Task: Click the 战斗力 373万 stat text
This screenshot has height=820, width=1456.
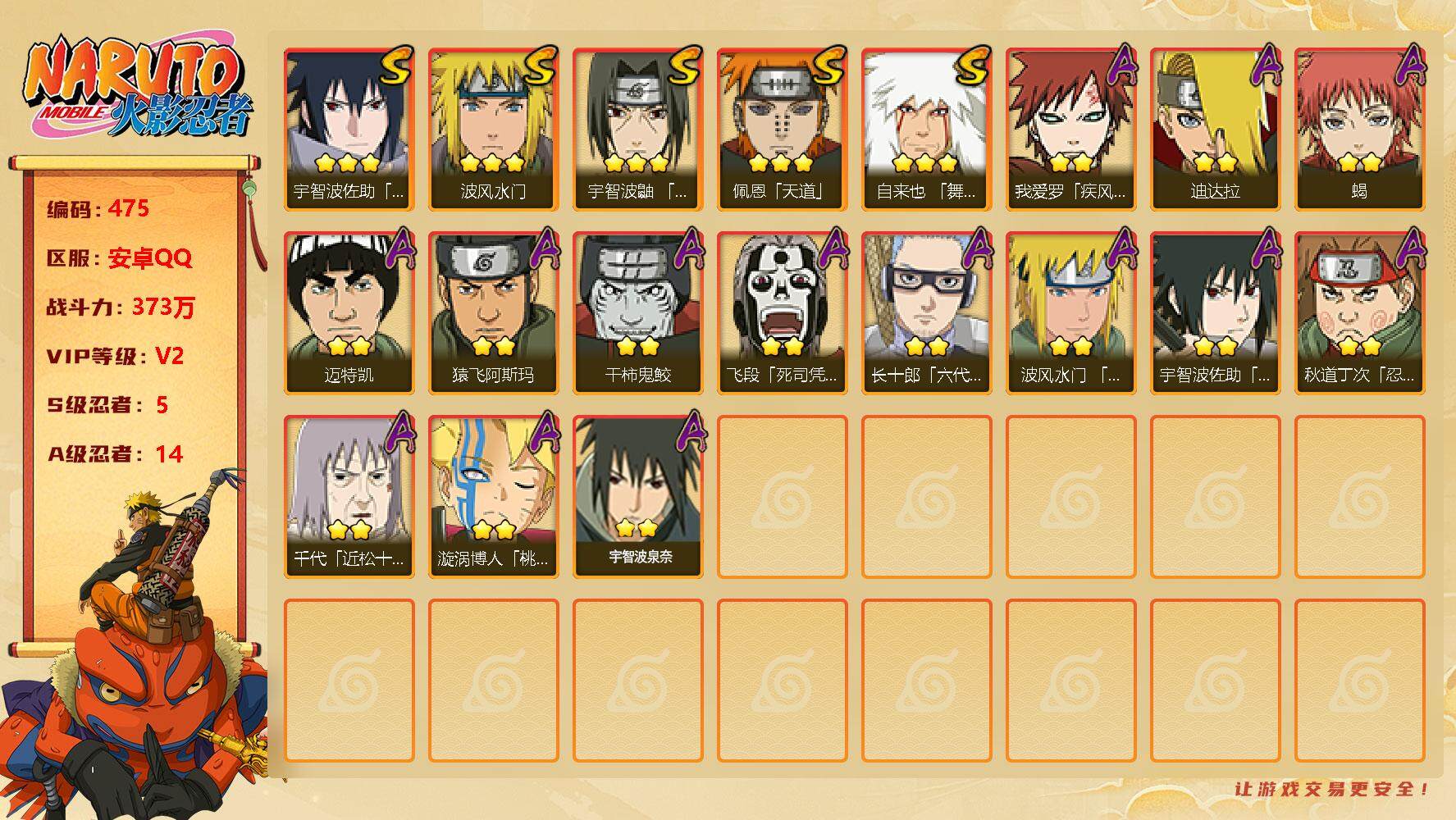Action: [x=121, y=307]
